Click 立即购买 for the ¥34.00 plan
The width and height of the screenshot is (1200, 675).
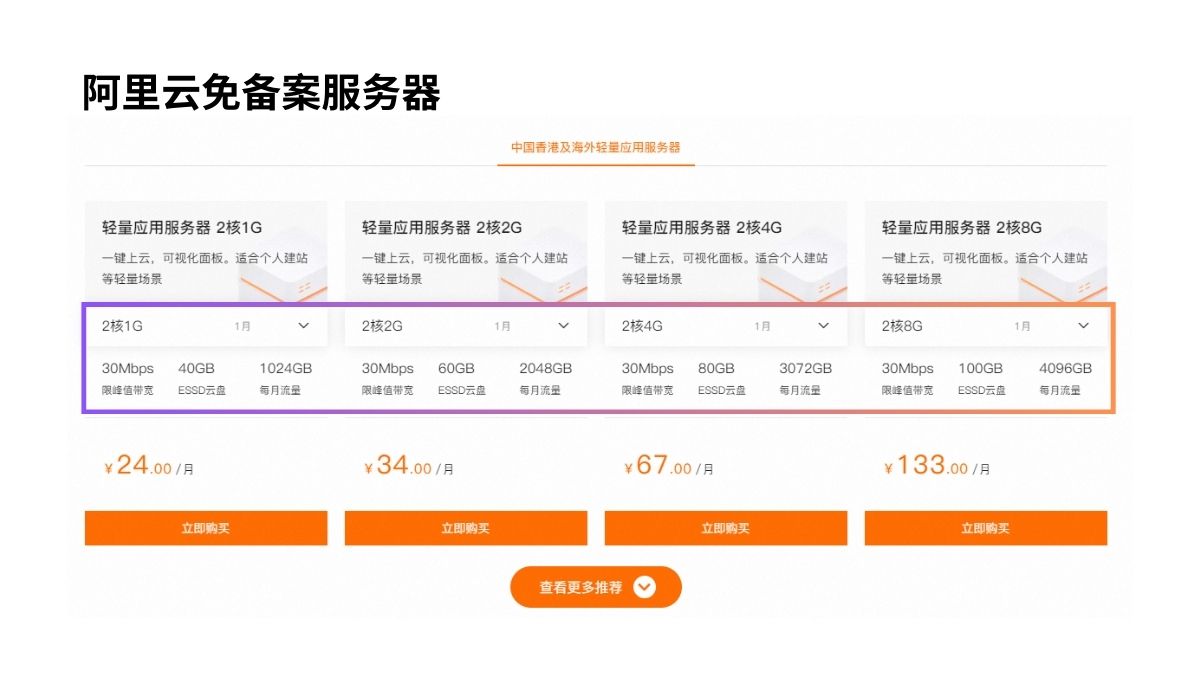point(466,528)
